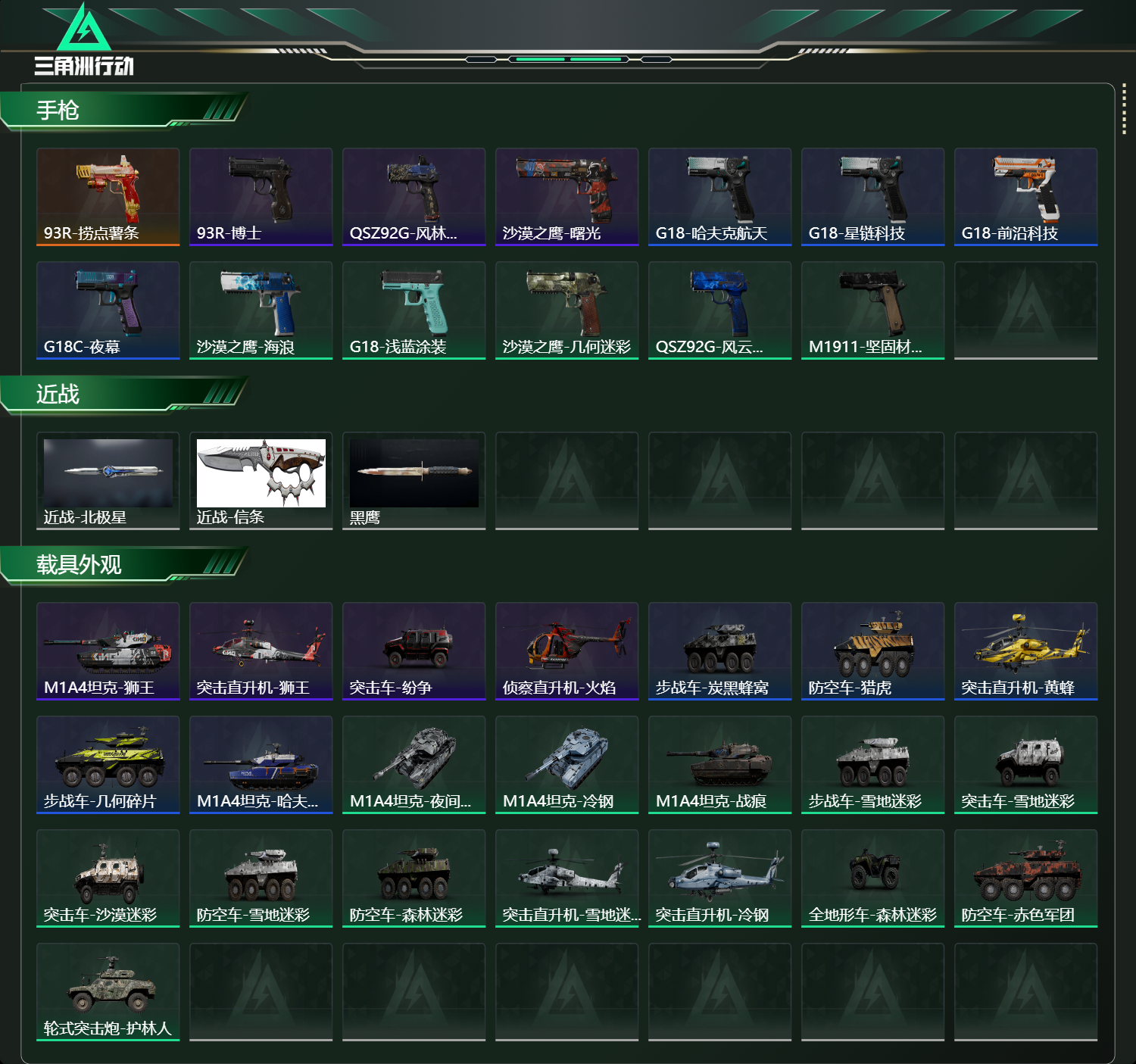The image size is (1136, 1064).
Task: Select the 近战-北极星 melee knife
Action: click(x=108, y=481)
